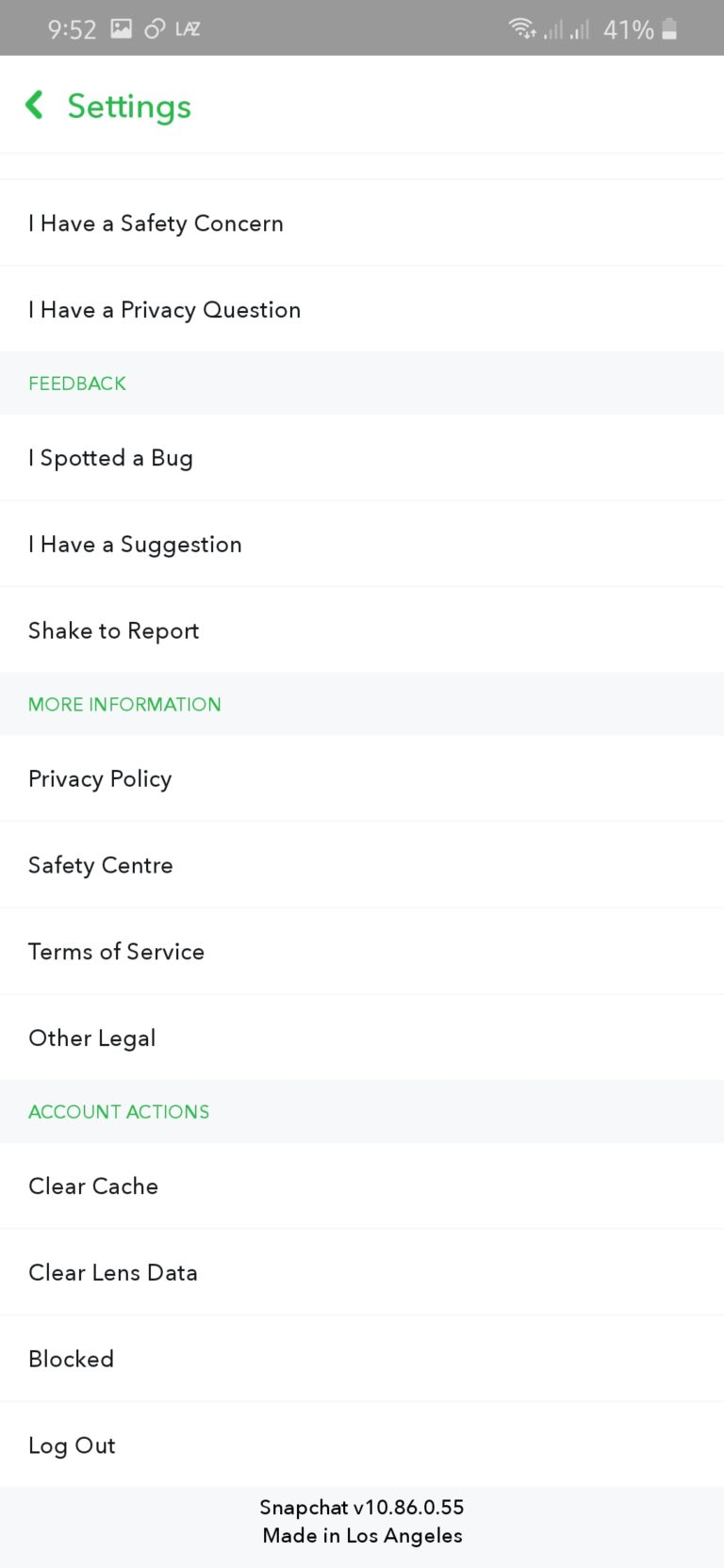Open the I Have a Safety Concern option

156,223
